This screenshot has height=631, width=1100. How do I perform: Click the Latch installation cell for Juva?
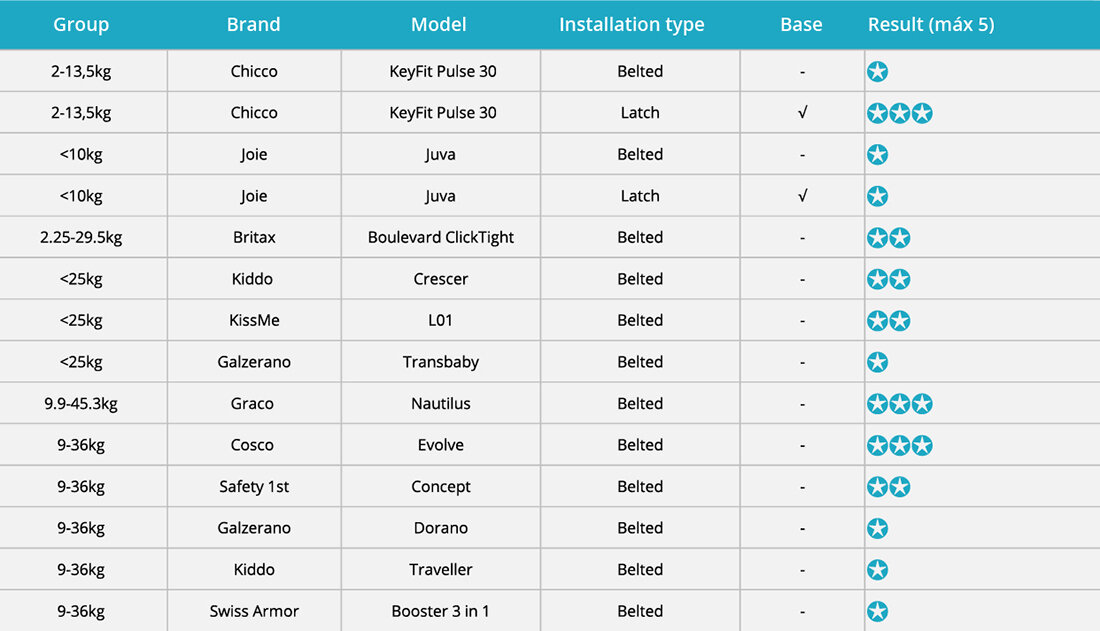pyautogui.click(x=640, y=196)
